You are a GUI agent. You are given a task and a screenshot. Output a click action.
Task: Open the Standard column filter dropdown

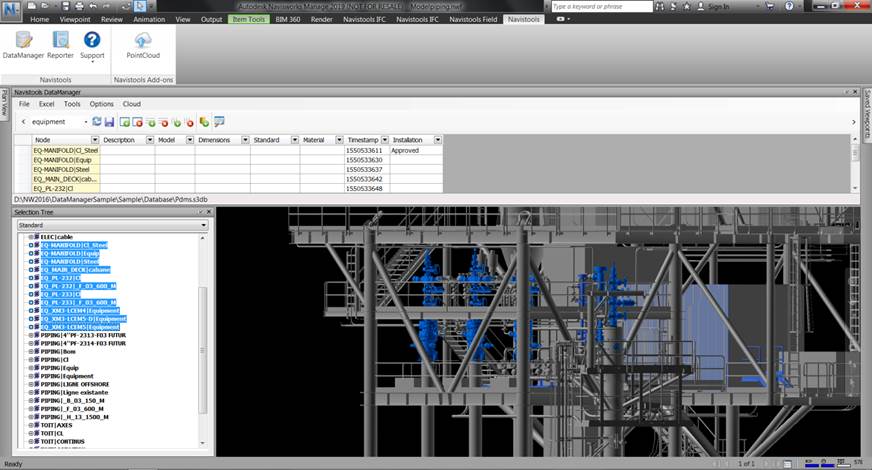[295, 140]
